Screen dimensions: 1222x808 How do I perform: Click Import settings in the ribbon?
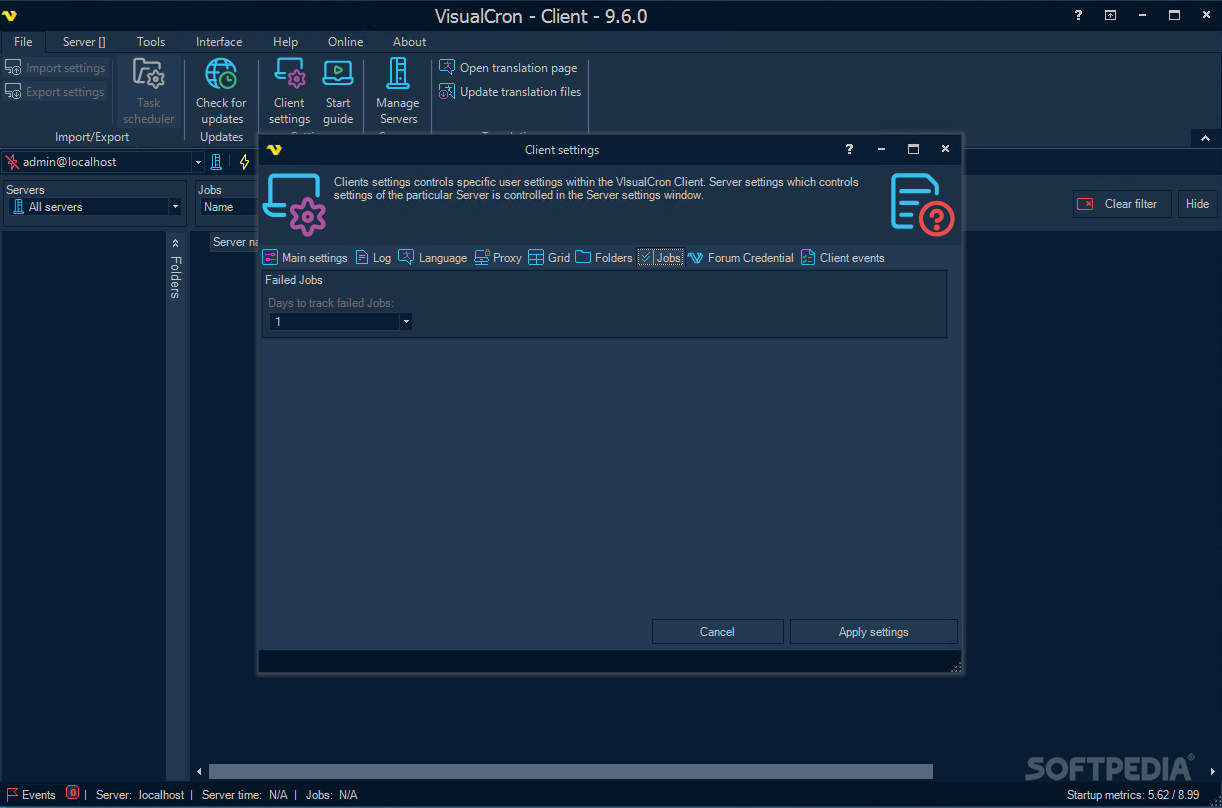(x=55, y=68)
